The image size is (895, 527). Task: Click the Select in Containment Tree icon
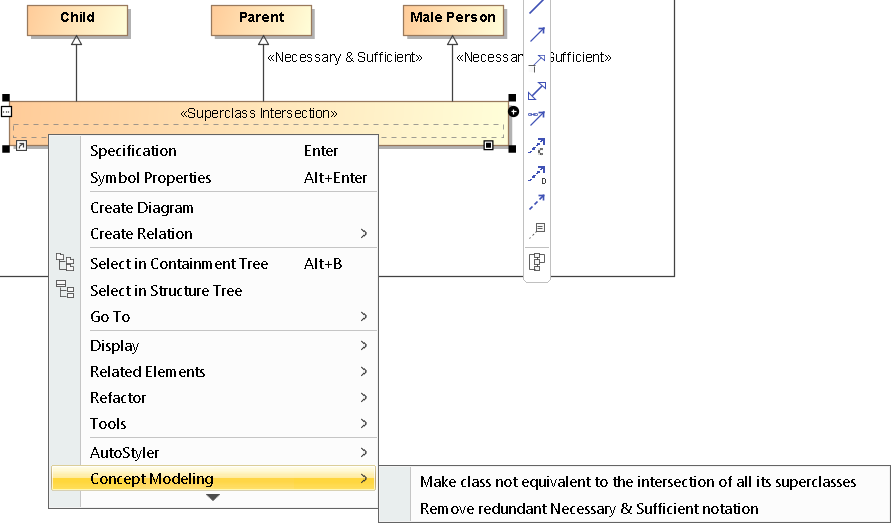point(65,263)
